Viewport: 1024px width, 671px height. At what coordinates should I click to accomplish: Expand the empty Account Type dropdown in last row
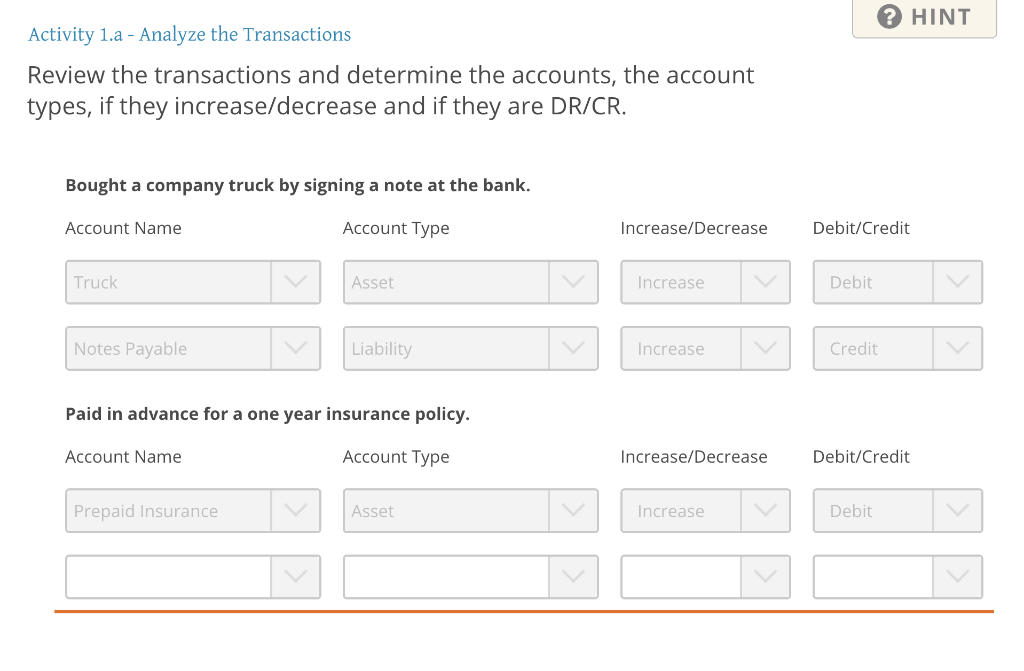[x=574, y=576]
